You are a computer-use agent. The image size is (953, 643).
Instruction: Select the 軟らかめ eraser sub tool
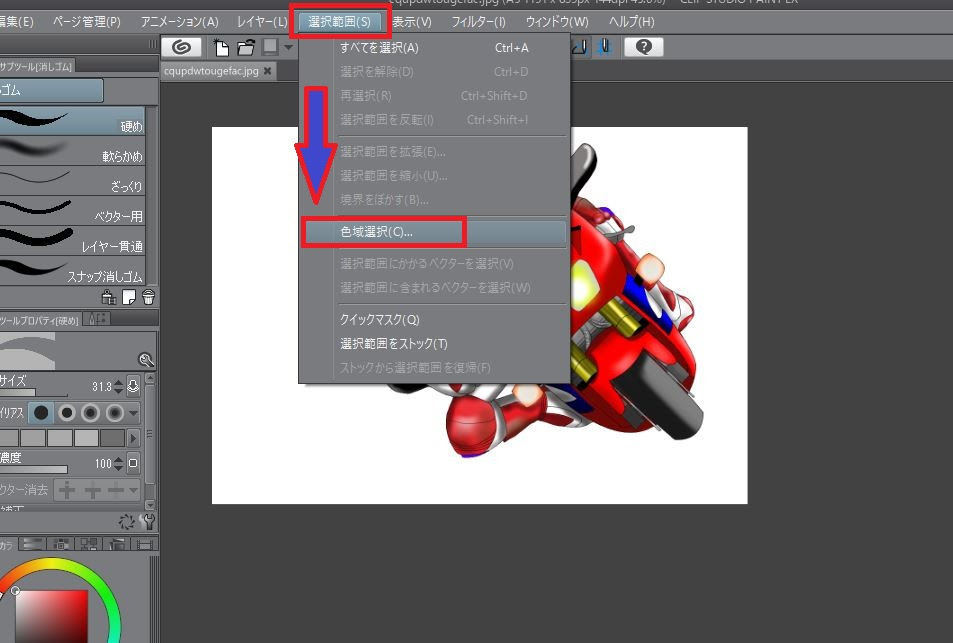click(72, 150)
